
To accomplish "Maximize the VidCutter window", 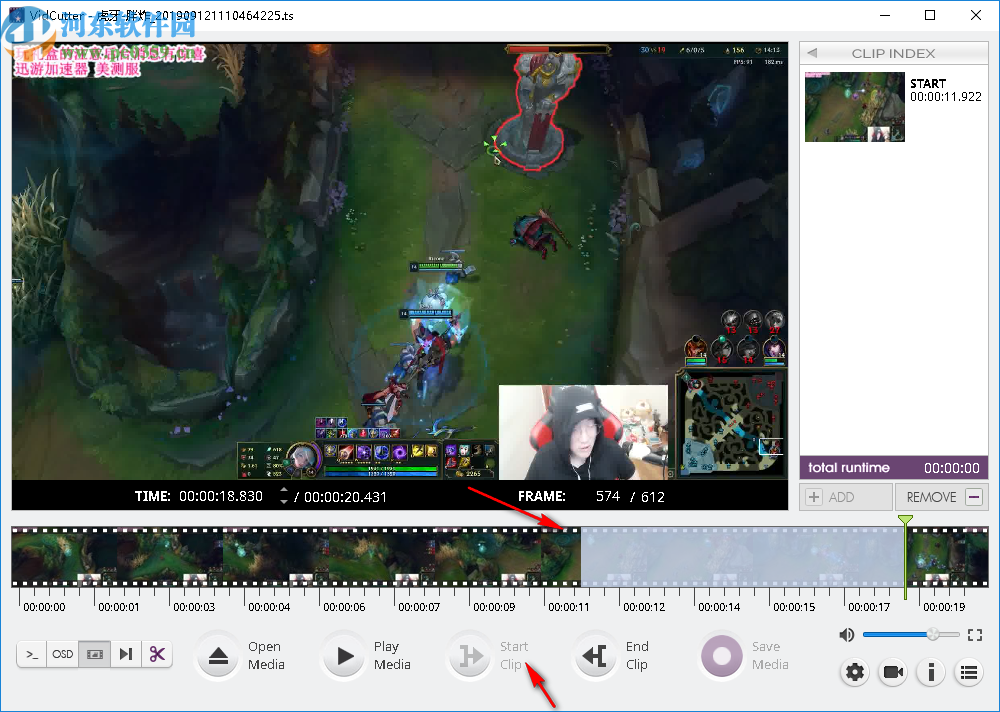I will pos(930,15).
